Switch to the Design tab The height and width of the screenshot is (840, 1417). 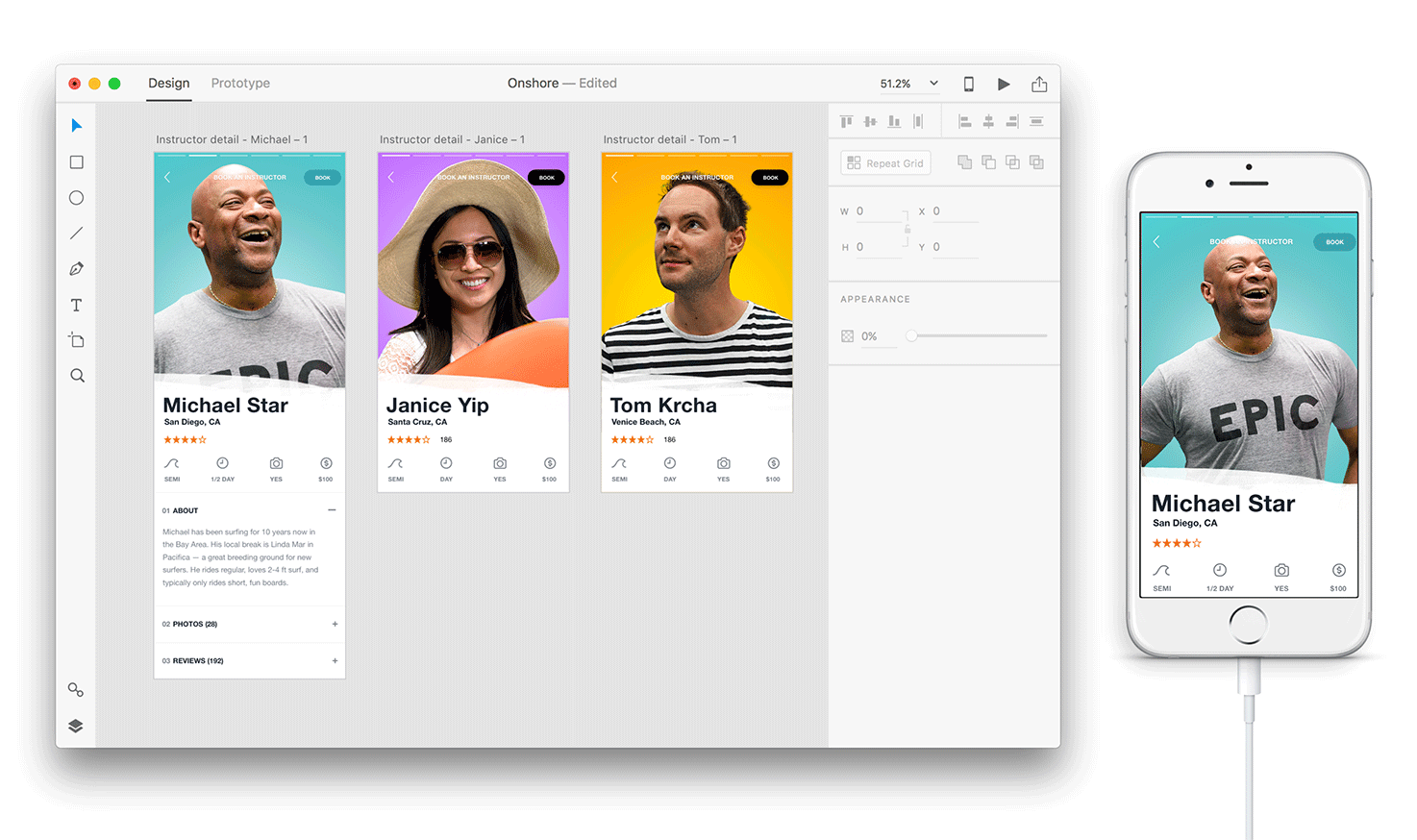(x=169, y=84)
